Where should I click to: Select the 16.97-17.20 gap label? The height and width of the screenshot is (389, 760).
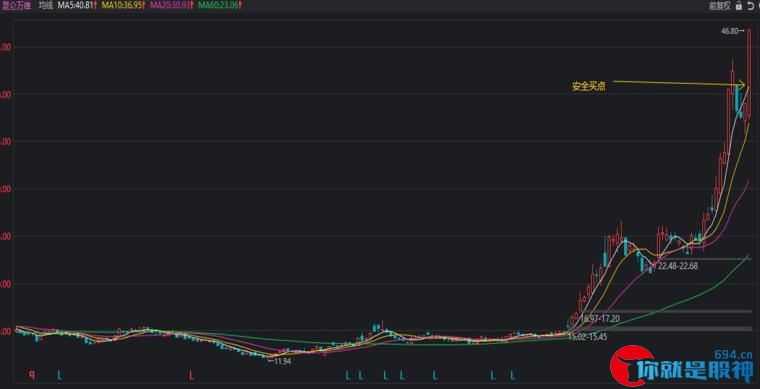point(600,319)
